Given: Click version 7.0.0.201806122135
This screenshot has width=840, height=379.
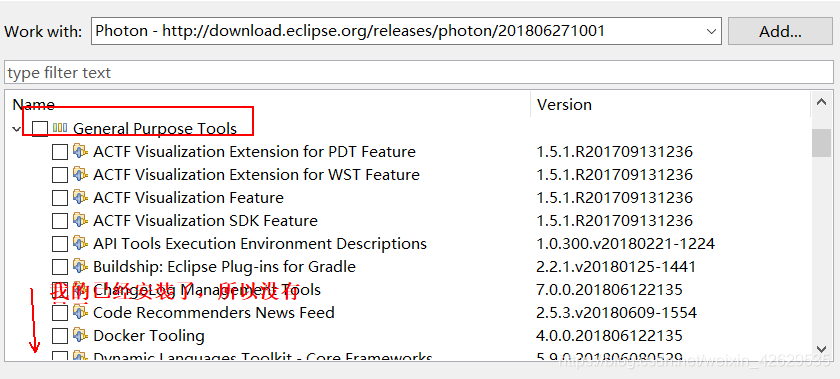Looking at the screenshot, I should coord(610,290).
